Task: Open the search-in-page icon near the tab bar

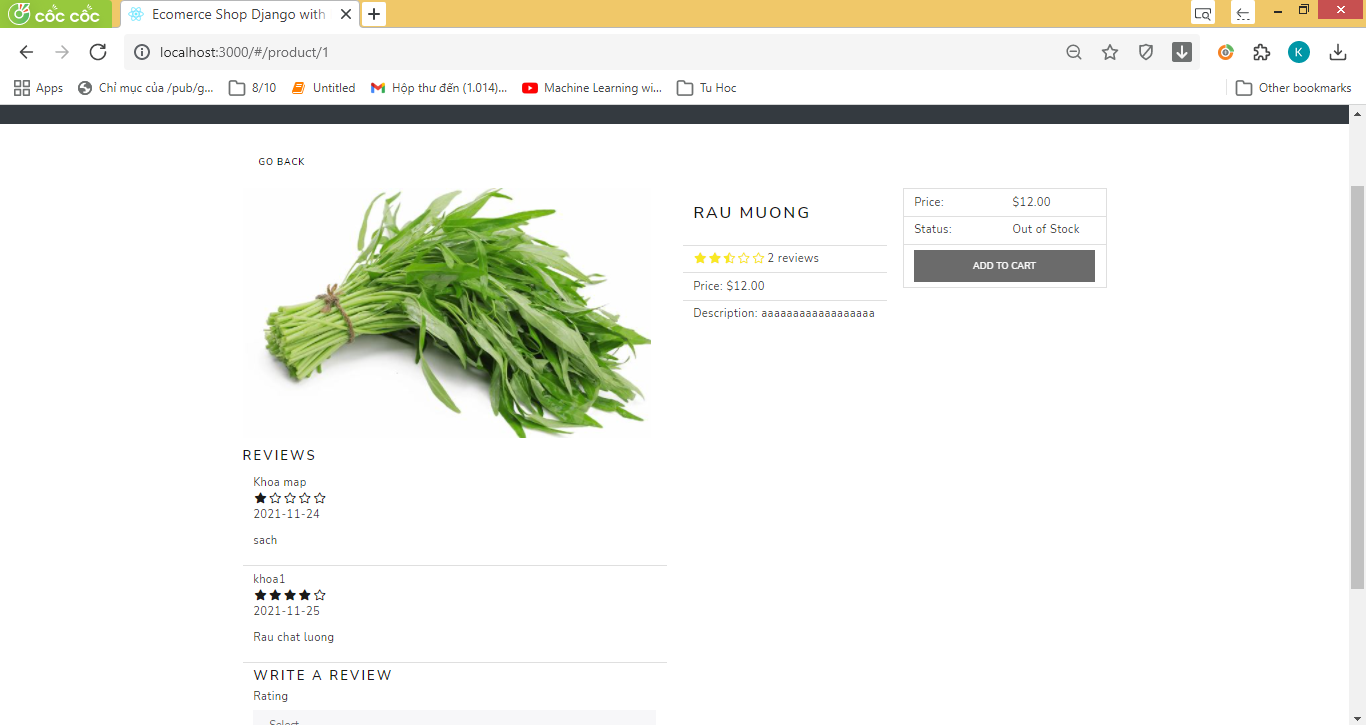Action: coord(1203,14)
